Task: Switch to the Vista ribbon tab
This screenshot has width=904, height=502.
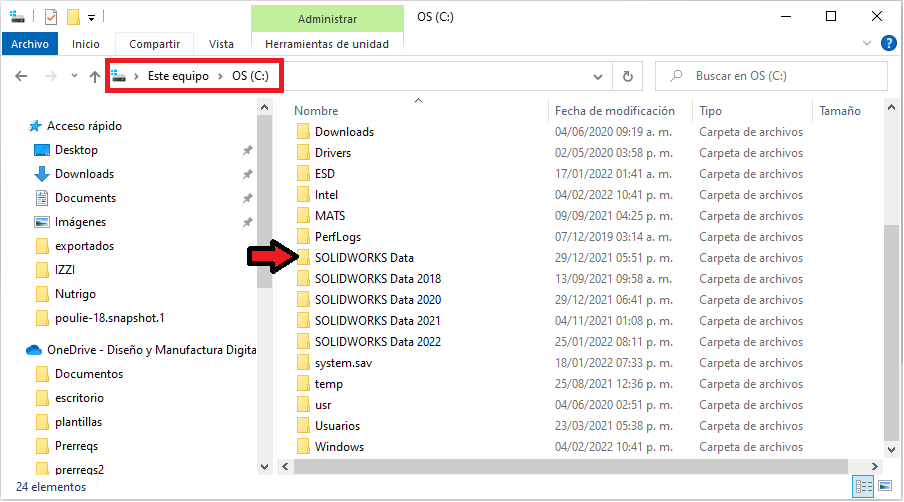Action: tap(221, 44)
